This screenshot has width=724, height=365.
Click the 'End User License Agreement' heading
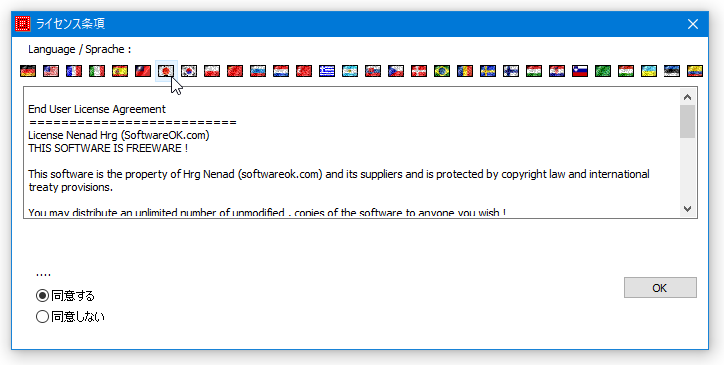(97, 110)
